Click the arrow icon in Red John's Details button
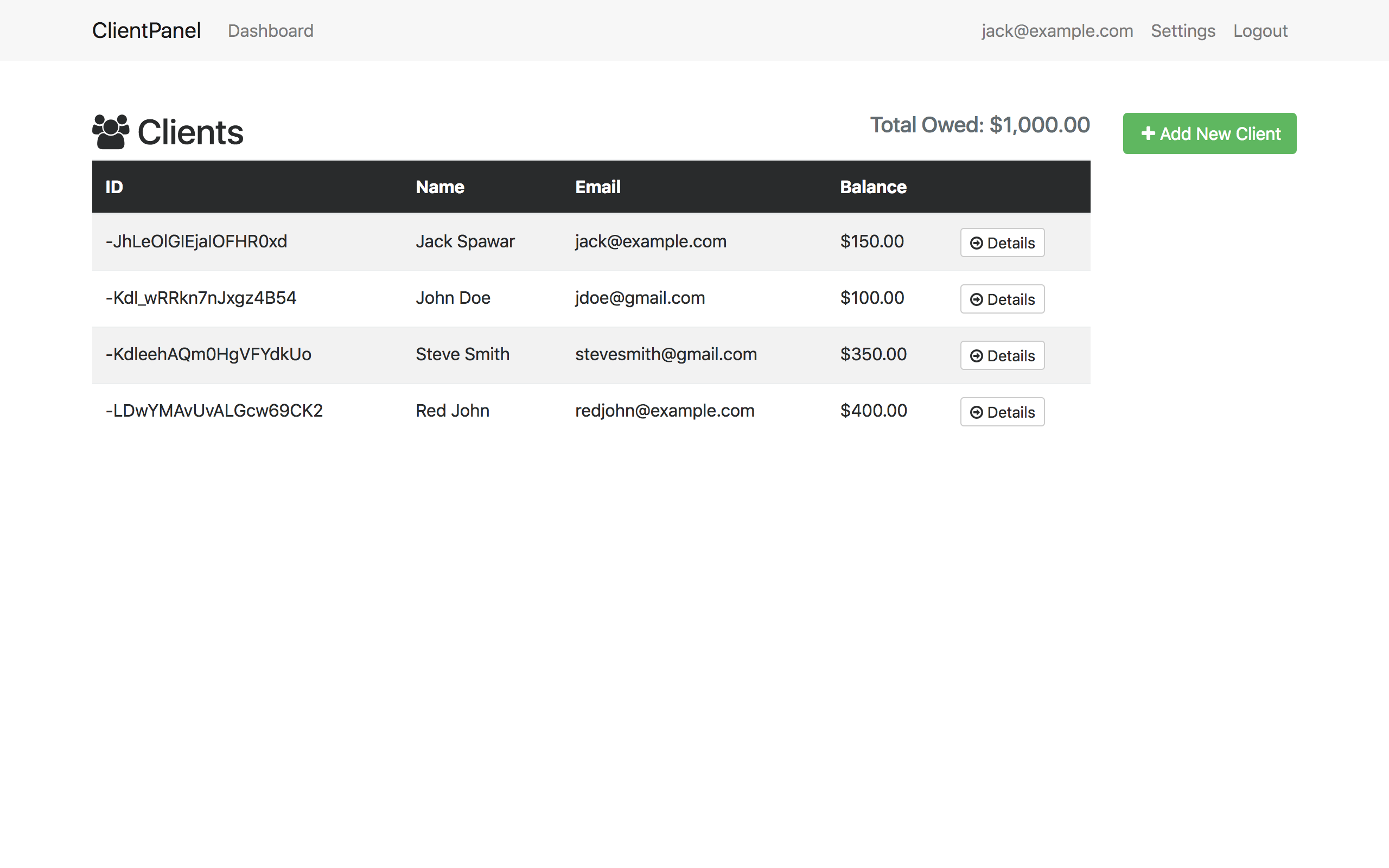Screen dimensions: 1389x868 pyautogui.click(x=976, y=412)
